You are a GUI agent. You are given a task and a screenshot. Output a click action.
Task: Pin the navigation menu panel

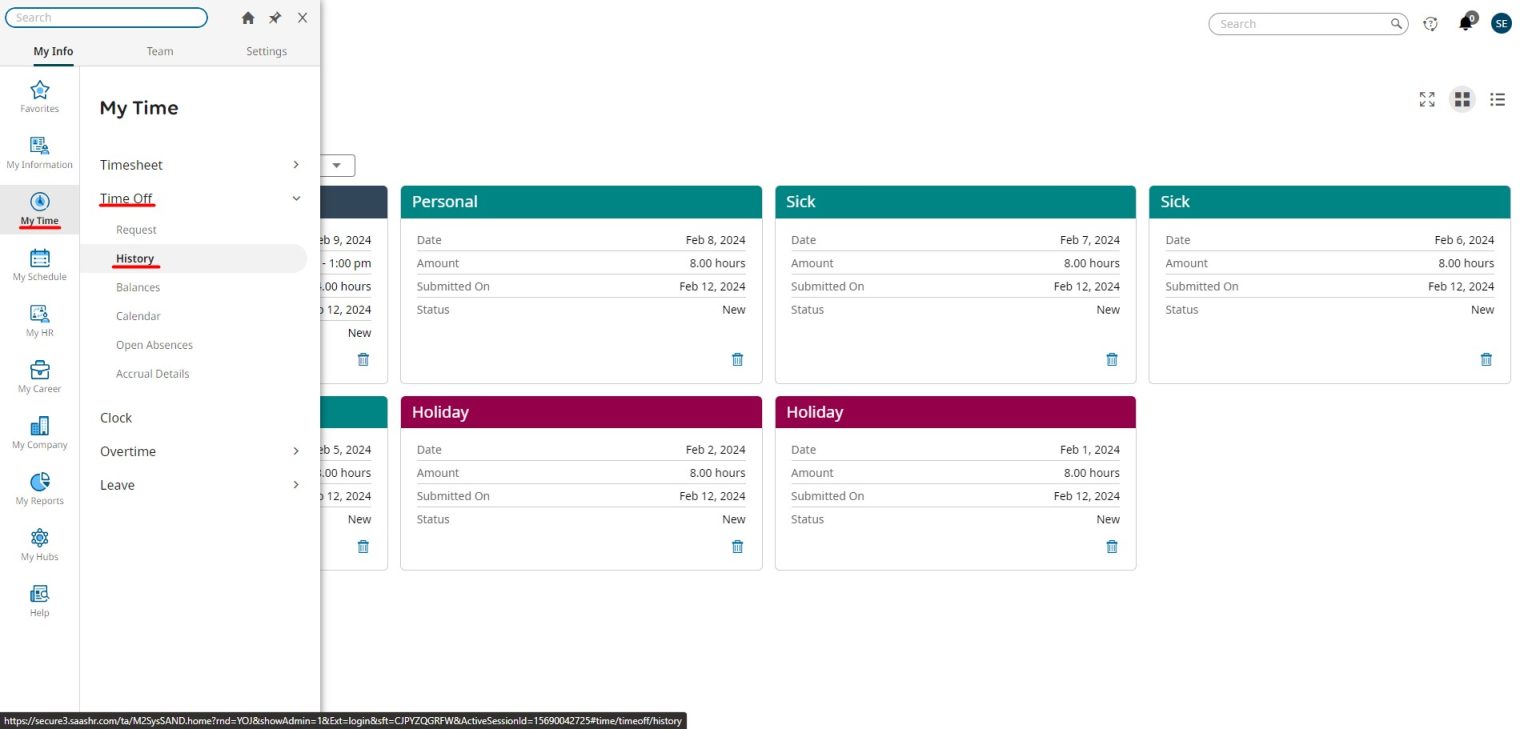[x=274, y=17]
